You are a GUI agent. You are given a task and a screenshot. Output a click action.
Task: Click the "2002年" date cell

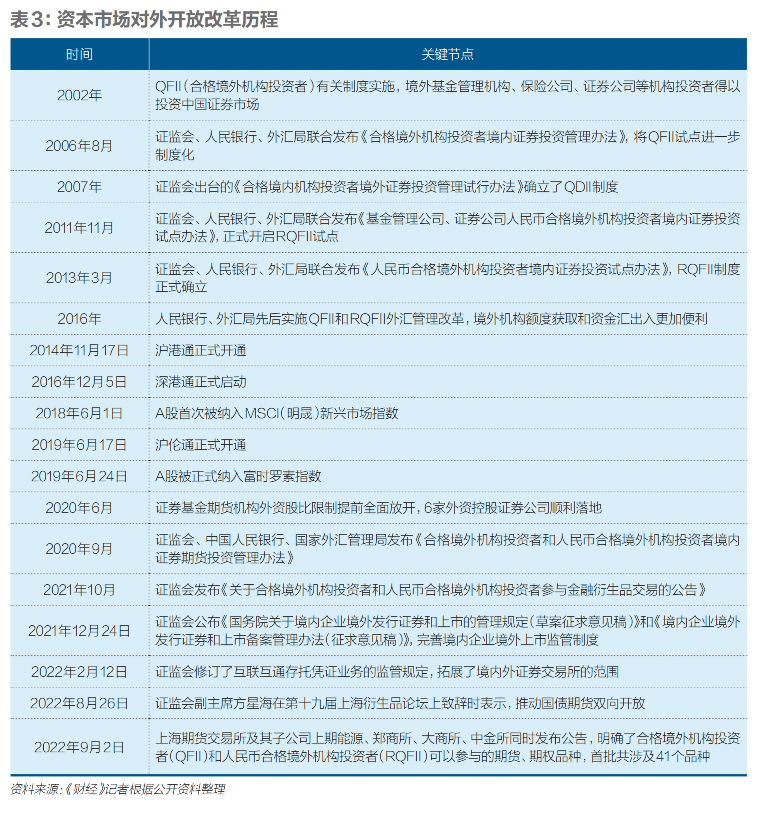[79, 95]
